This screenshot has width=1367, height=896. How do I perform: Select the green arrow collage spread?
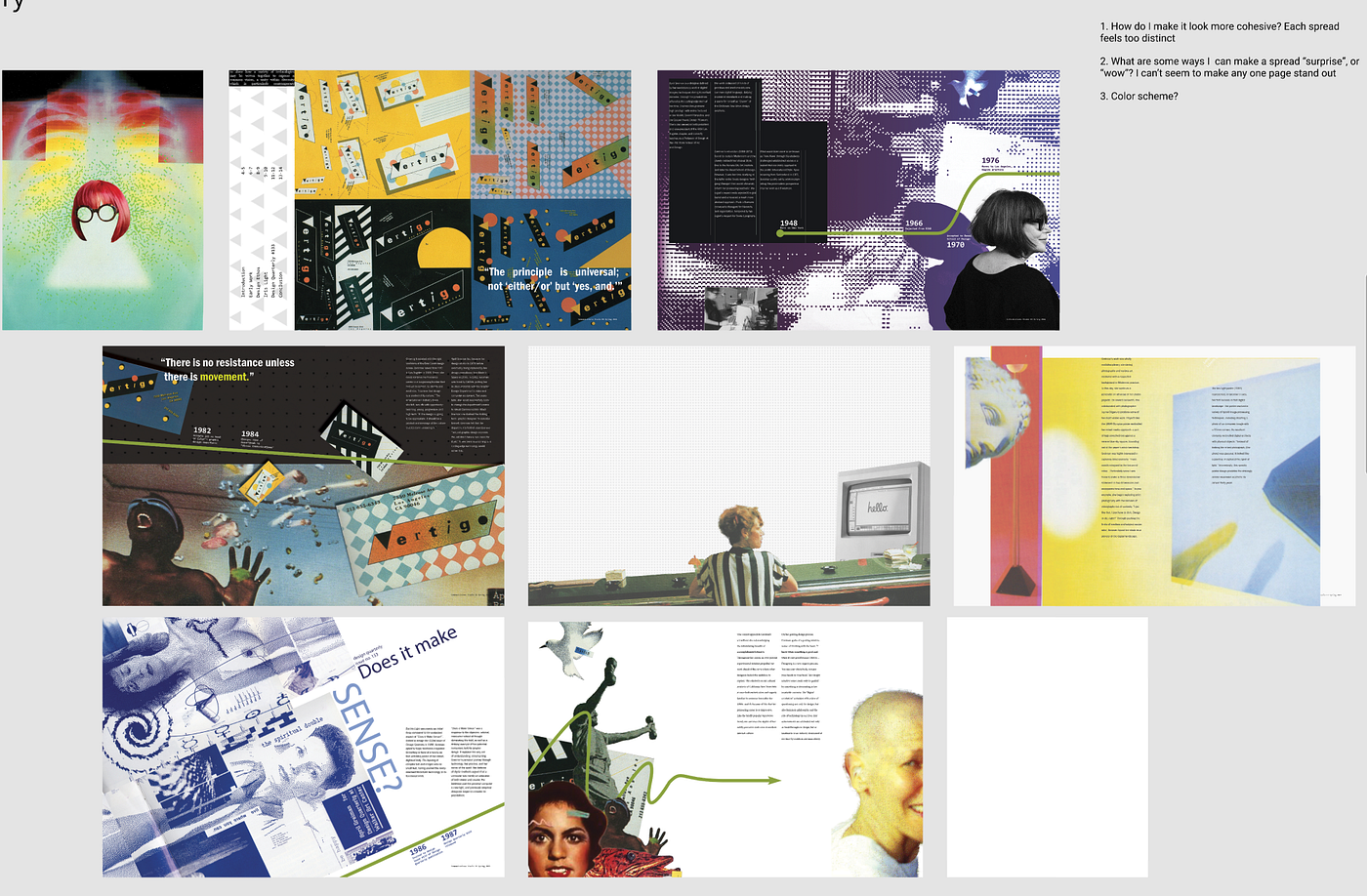725,750
